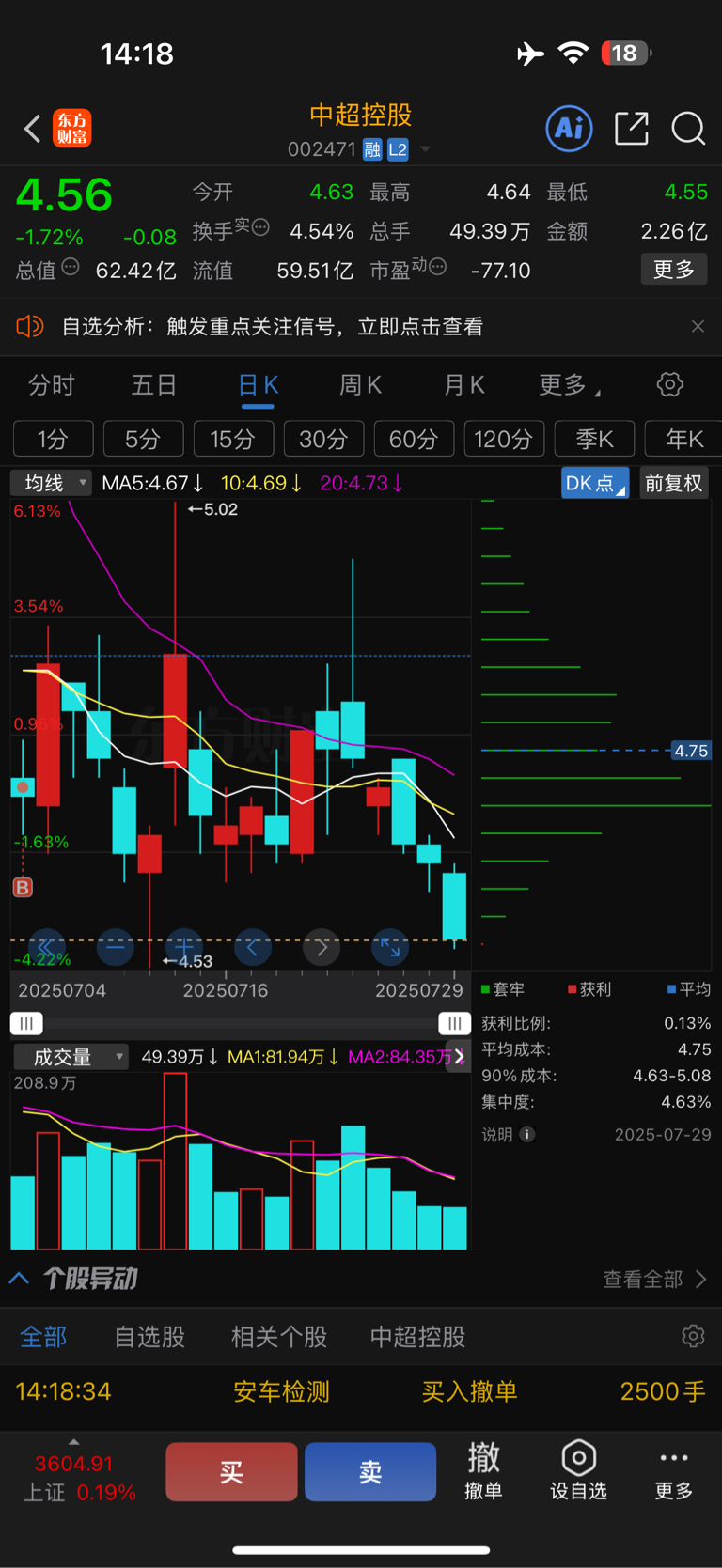Open 查看全部 link
Image resolution: width=722 pixels, height=1568 pixels.
654,1279
